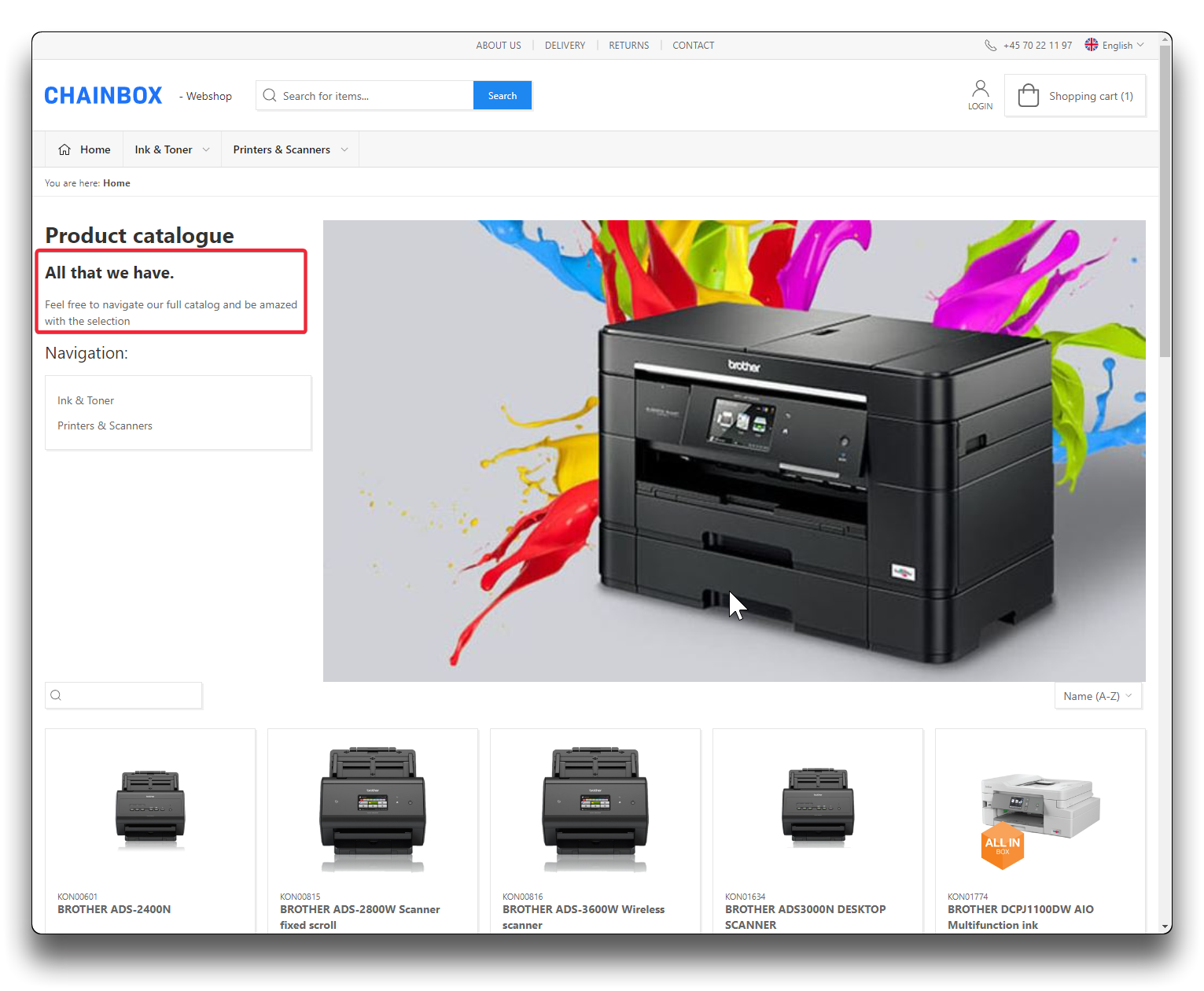Image resolution: width=1204 pixels, height=991 pixels.
Task: Click the shopping bag cart icon
Action: [1028, 96]
